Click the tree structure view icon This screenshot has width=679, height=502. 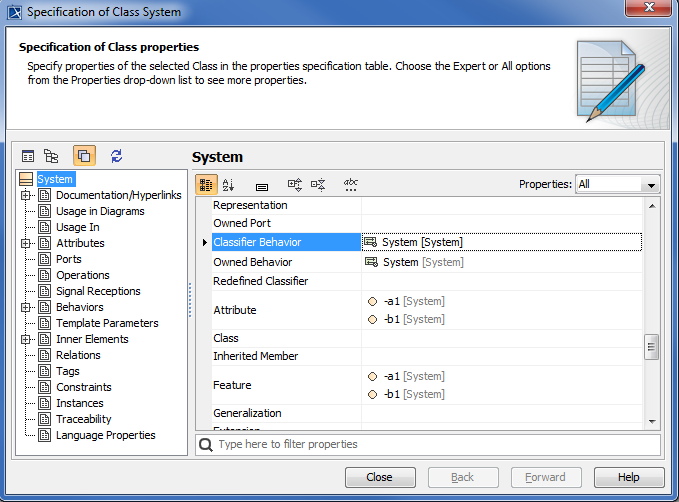click(51, 156)
